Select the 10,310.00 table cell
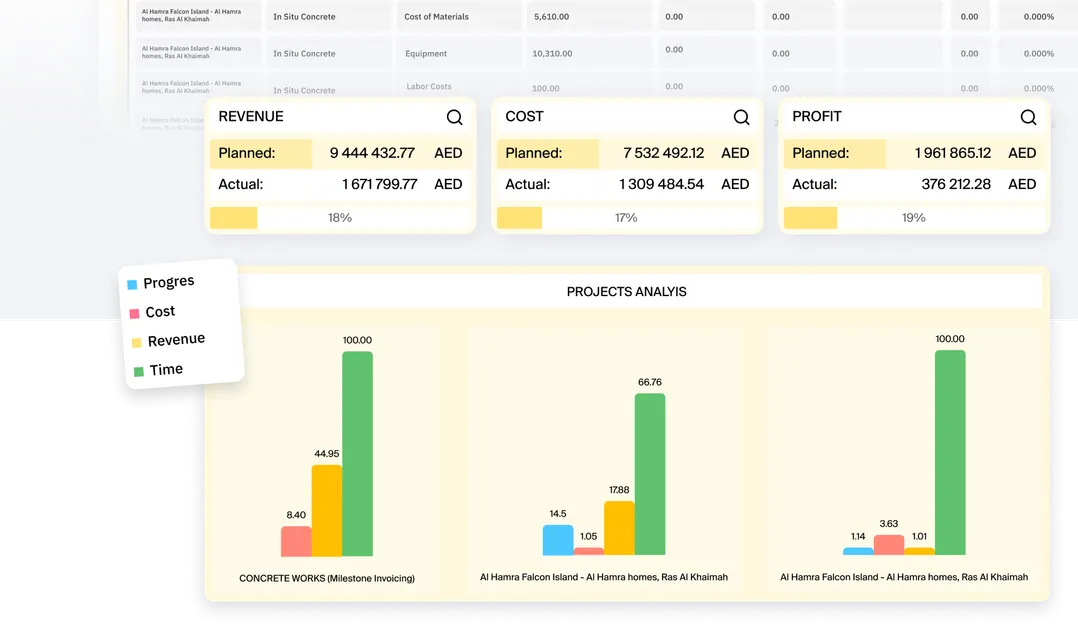The width and height of the screenshot is (1078, 634). (x=588, y=53)
